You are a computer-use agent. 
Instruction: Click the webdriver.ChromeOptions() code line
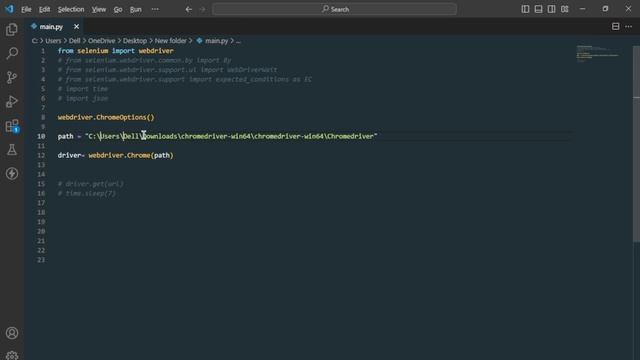tap(106, 118)
